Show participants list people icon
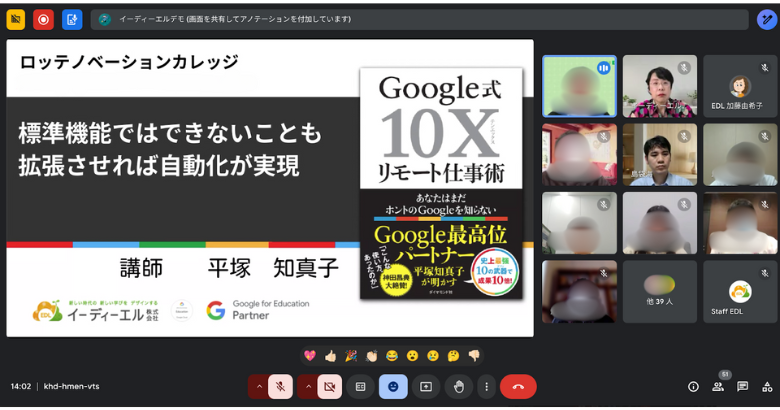The image size is (780, 410). tap(718, 387)
